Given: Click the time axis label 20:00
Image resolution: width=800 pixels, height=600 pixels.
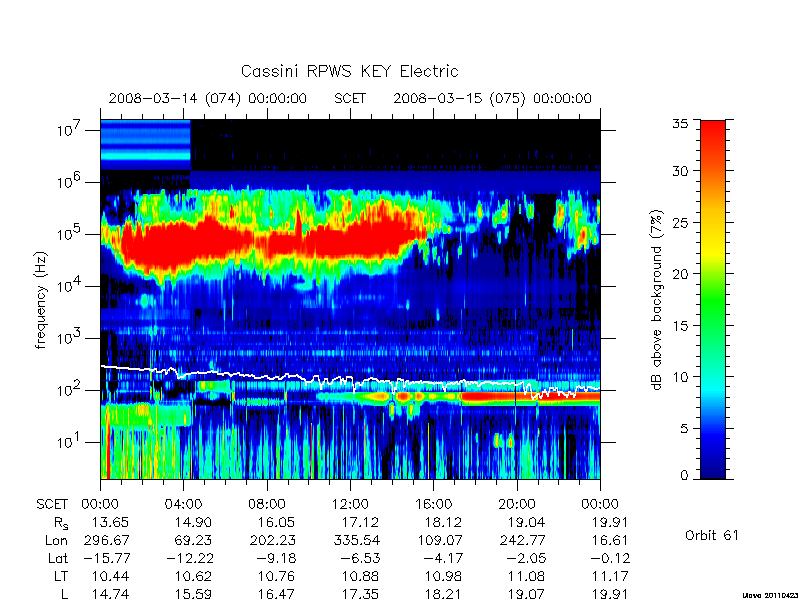Looking at the screenshot, I should tap(517, 505).
